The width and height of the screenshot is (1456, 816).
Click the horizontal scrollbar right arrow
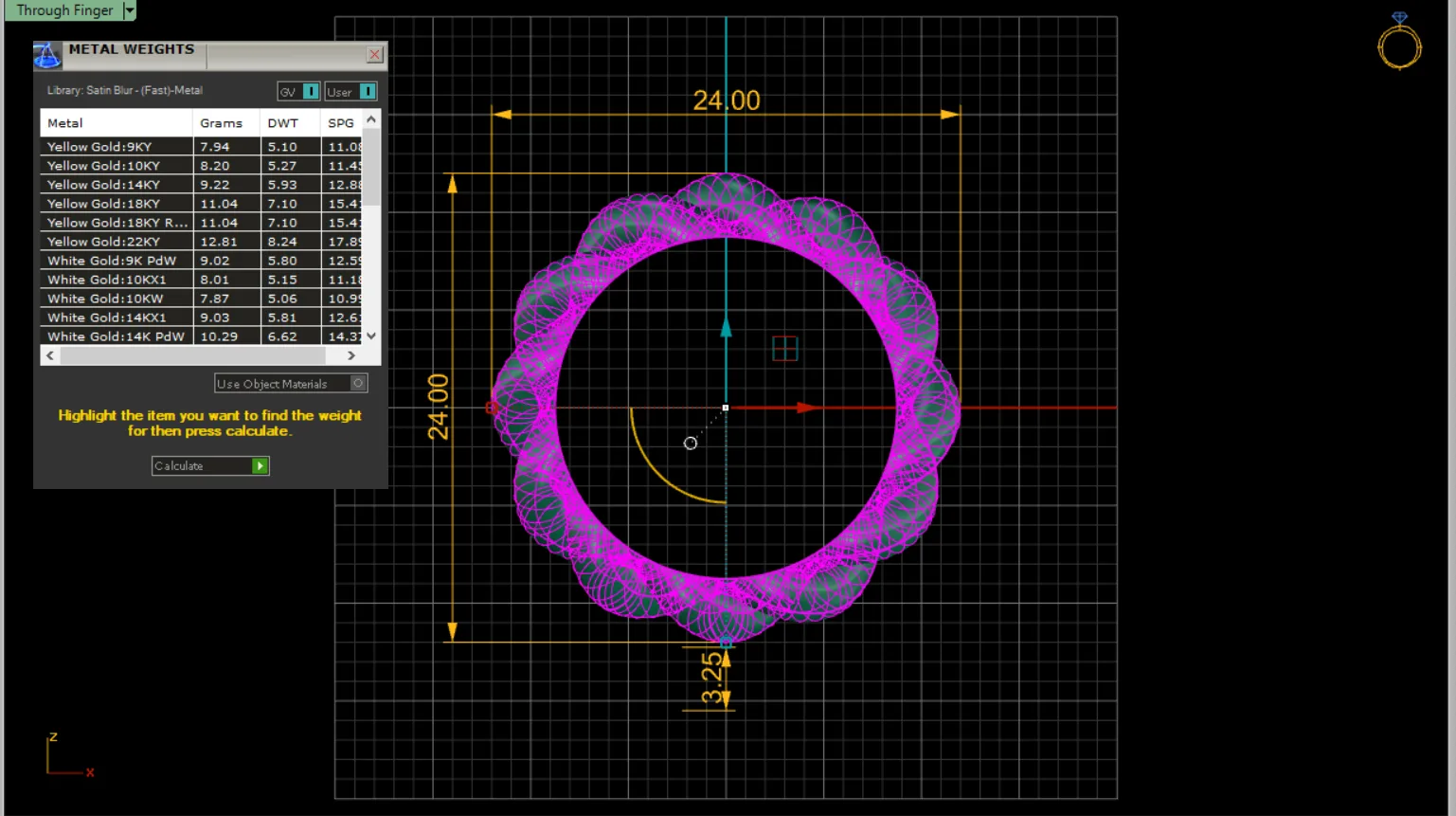point(351,355)
